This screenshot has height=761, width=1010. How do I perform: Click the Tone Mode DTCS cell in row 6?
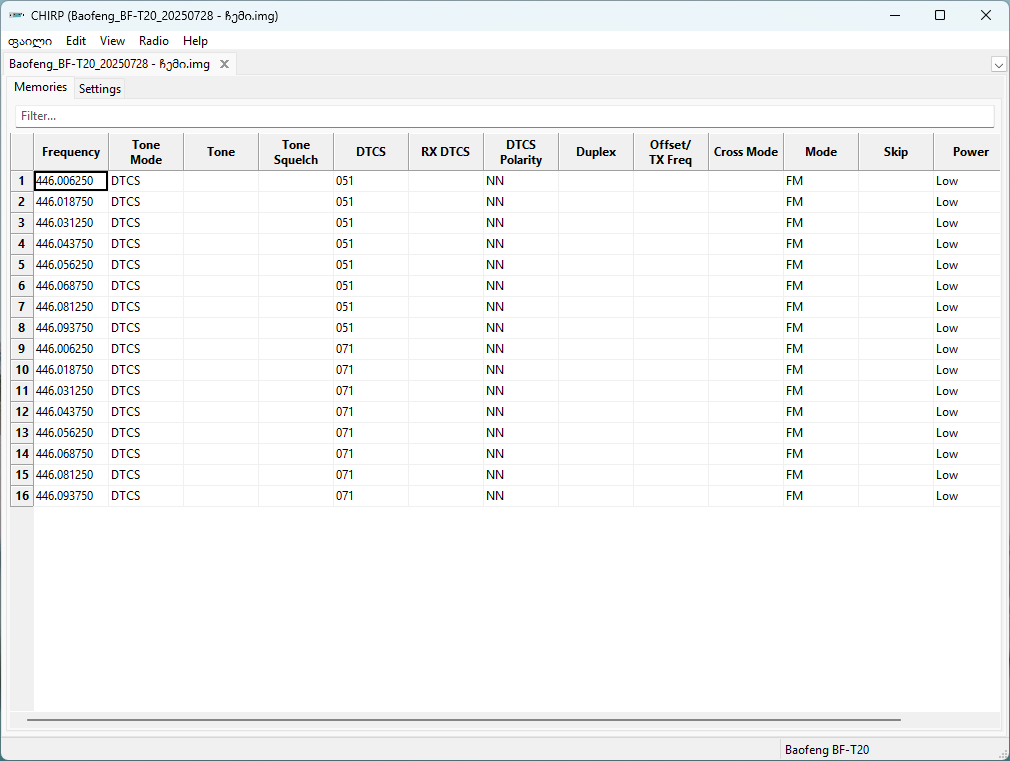point(146,285)
